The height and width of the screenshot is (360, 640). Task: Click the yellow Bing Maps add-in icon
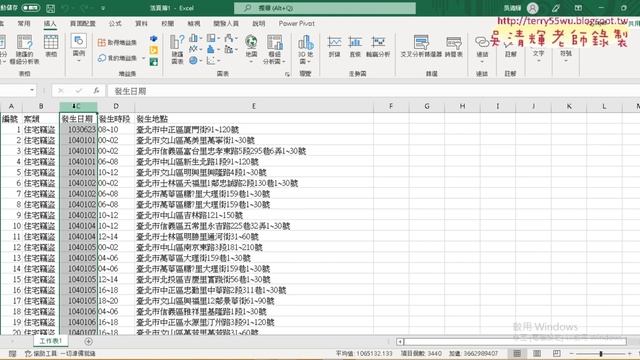coord(154,50)
